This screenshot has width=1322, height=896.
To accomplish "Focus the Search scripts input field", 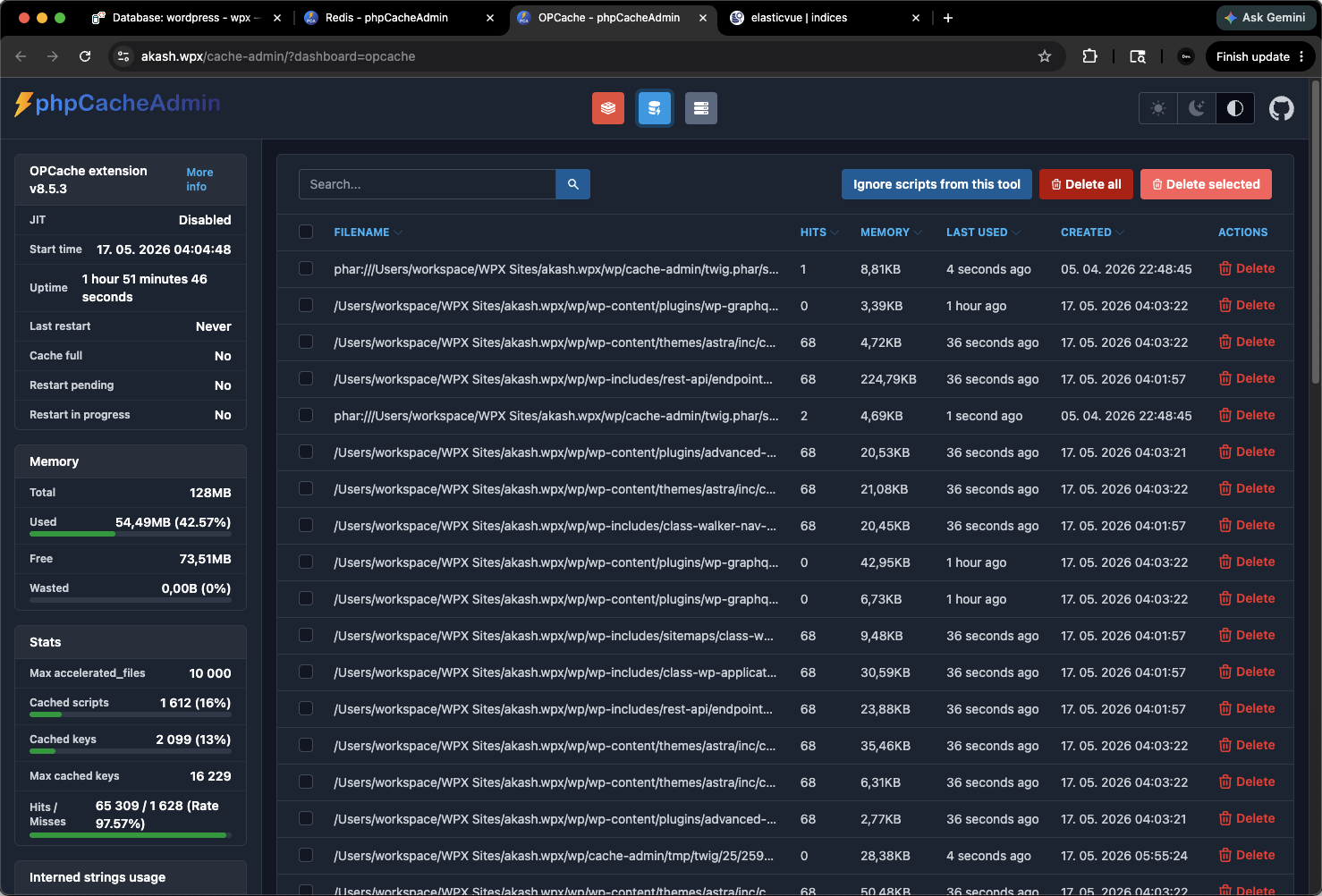I will 428,184.
